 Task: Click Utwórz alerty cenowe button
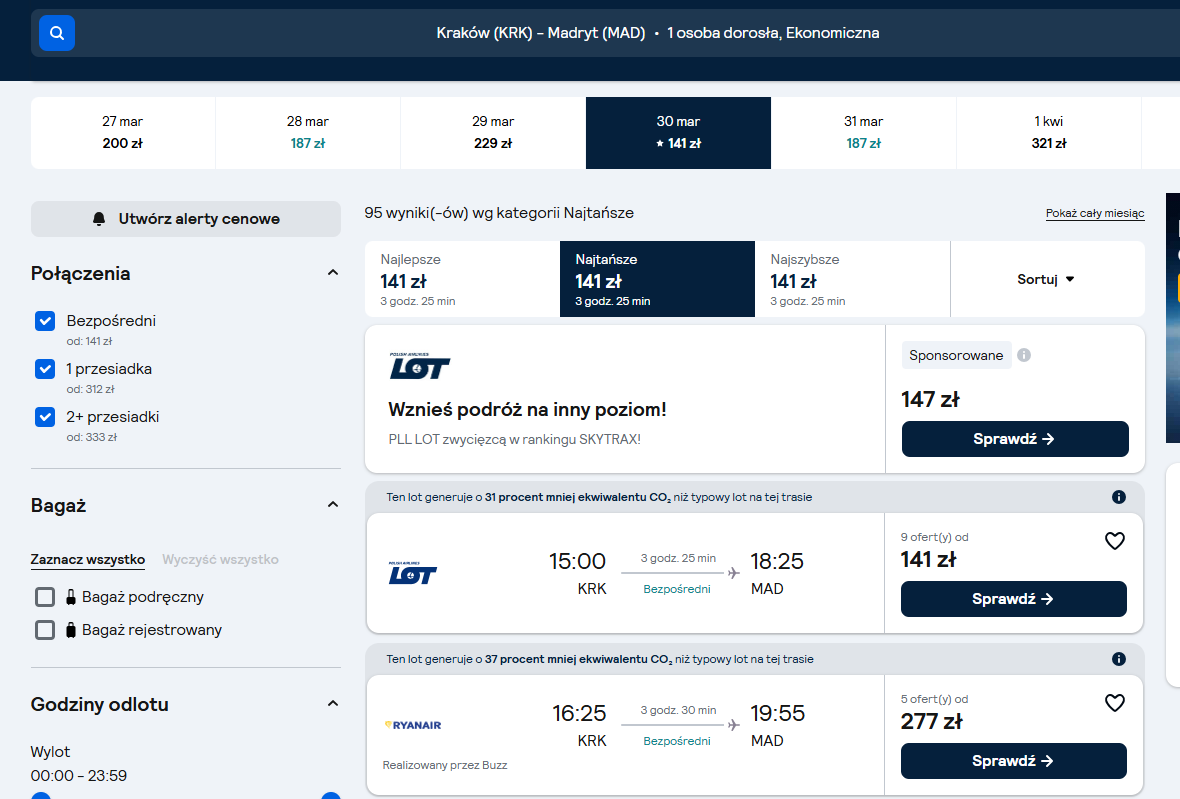click(x=186, y=219)
